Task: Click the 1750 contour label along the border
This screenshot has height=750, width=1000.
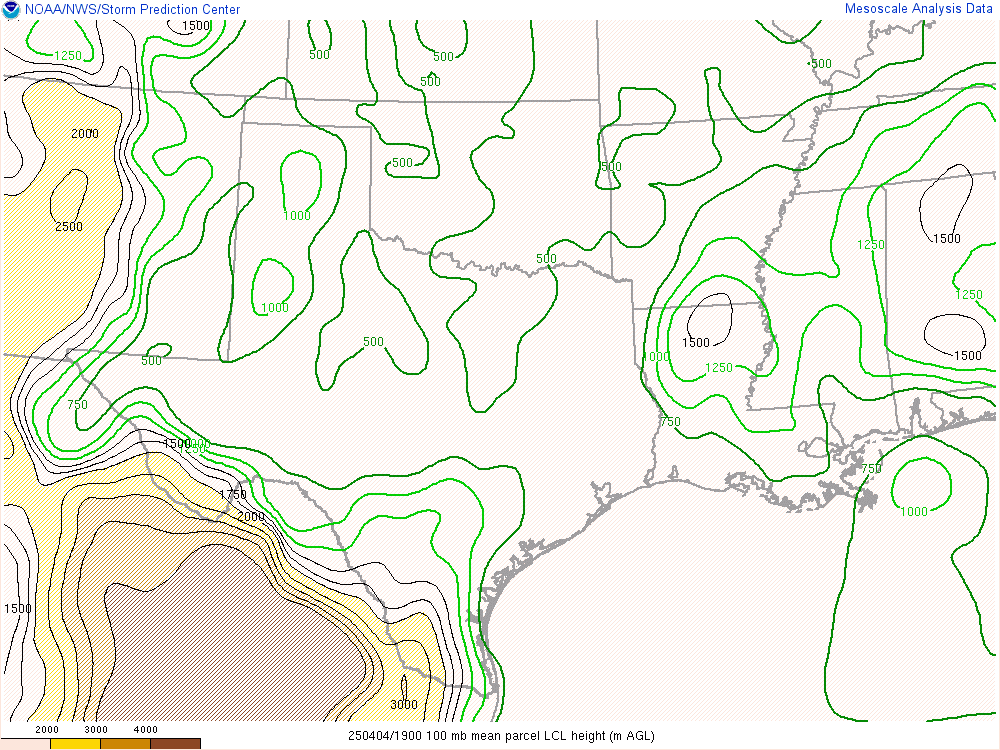Action: [x=233, y=495]
